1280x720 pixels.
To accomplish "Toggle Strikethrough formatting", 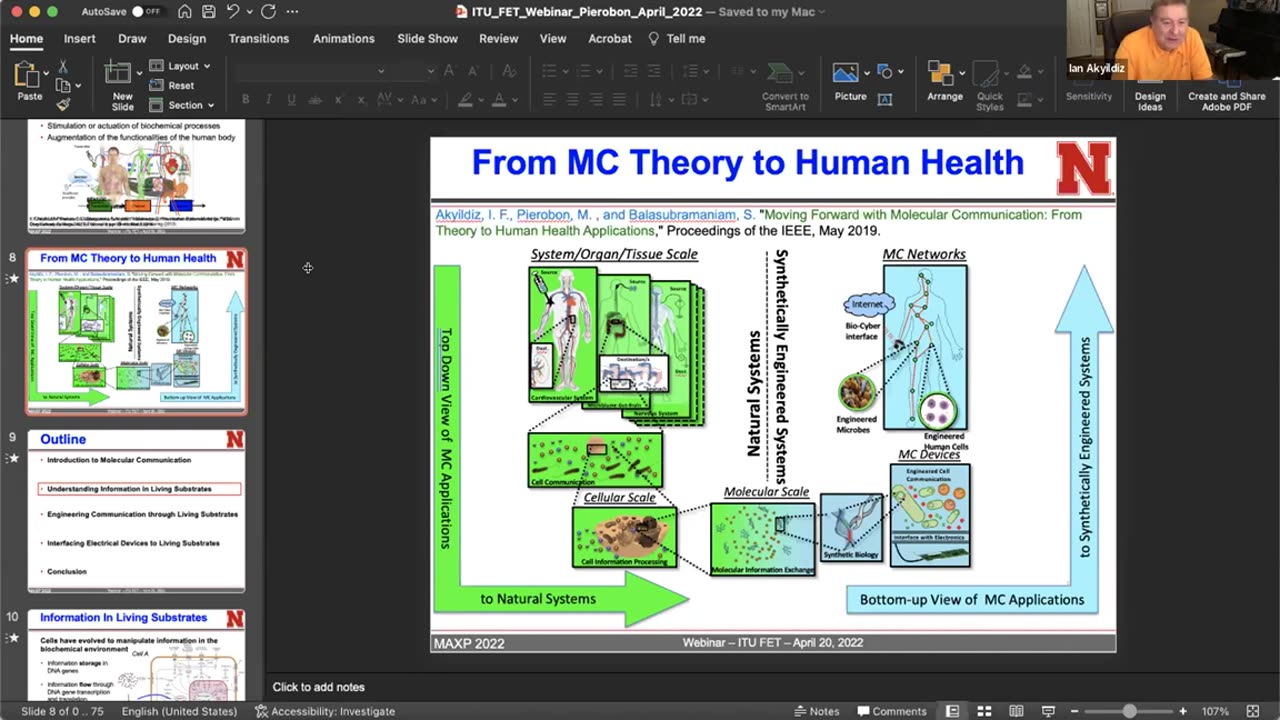I will [x=315, y=100].
